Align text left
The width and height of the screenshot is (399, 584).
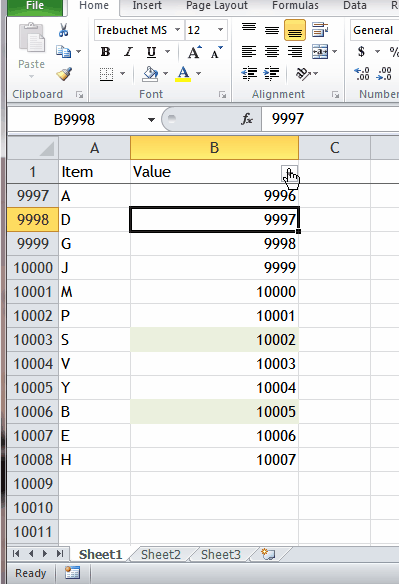pyautogui.click(x=249, y=51)
